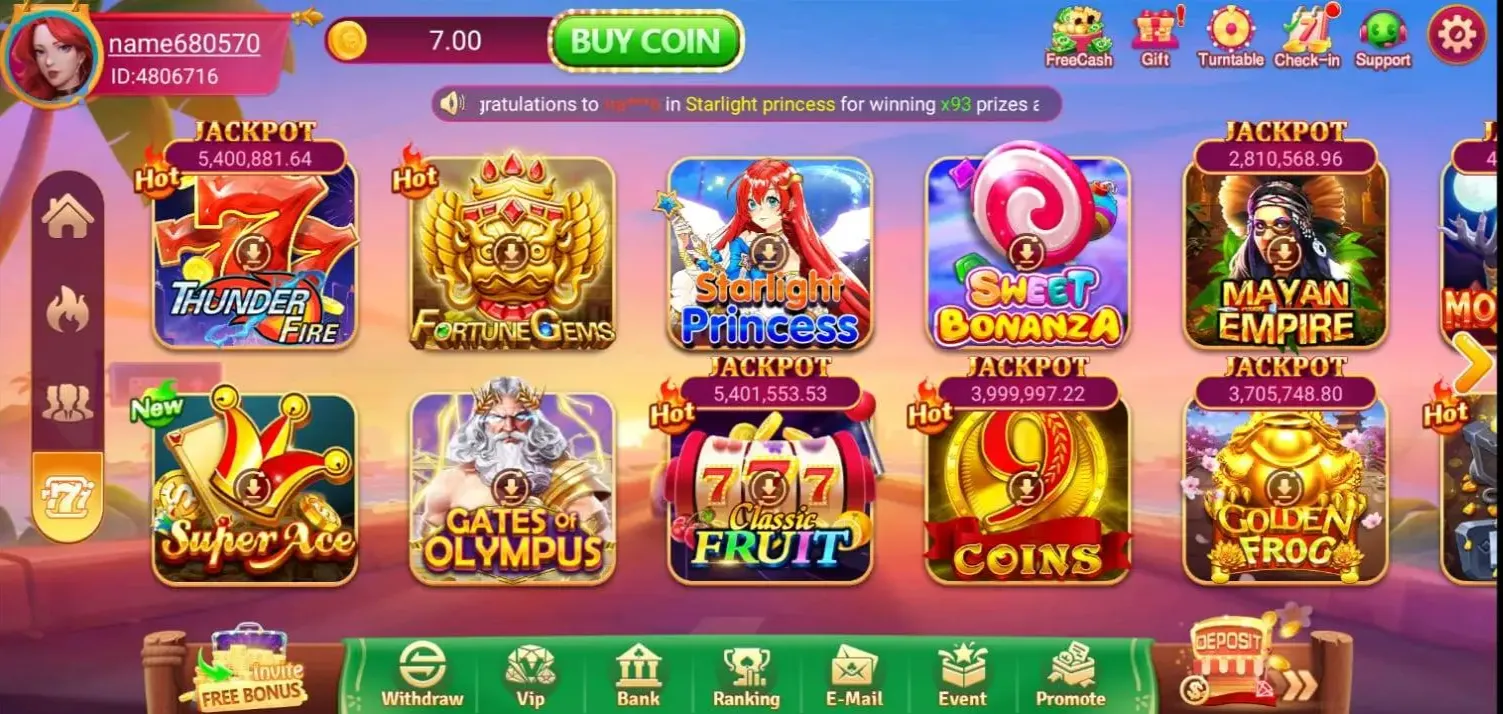Open the Withdraw option

point(422,675)
